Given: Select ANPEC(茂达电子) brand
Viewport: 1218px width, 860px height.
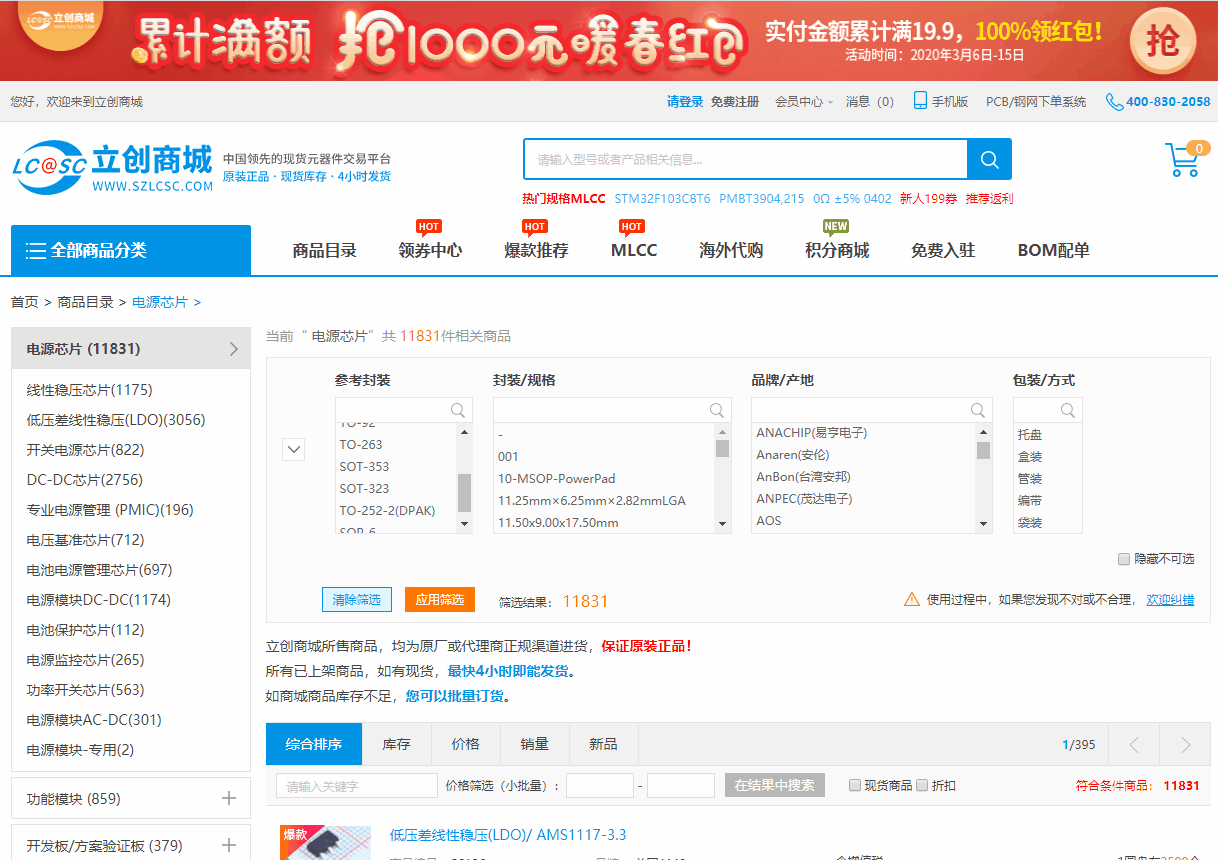Looking at the screenshot, I should click(804, 498).
